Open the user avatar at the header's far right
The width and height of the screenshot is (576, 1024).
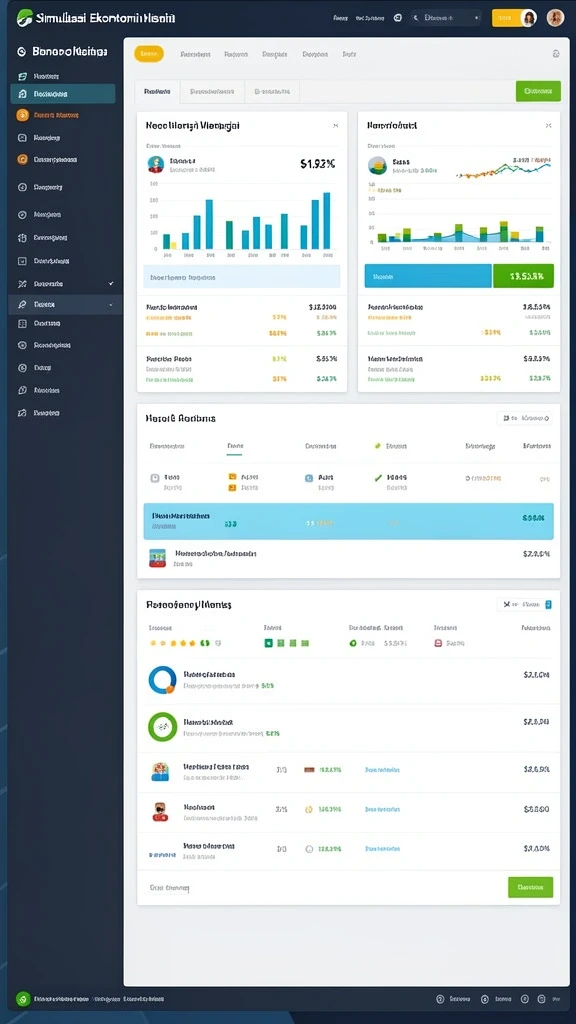coord(555,18)
